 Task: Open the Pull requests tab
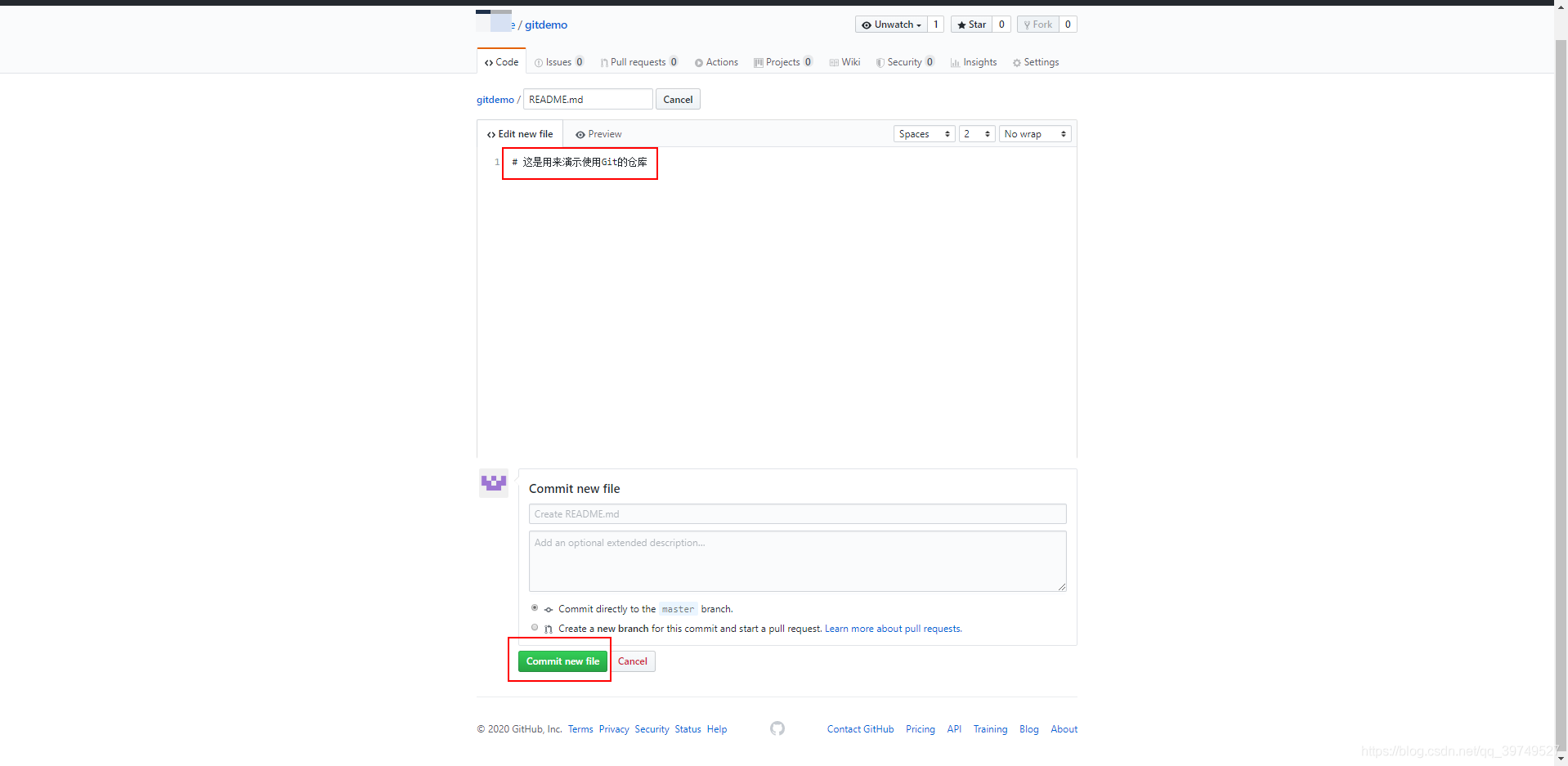point(639,62)
